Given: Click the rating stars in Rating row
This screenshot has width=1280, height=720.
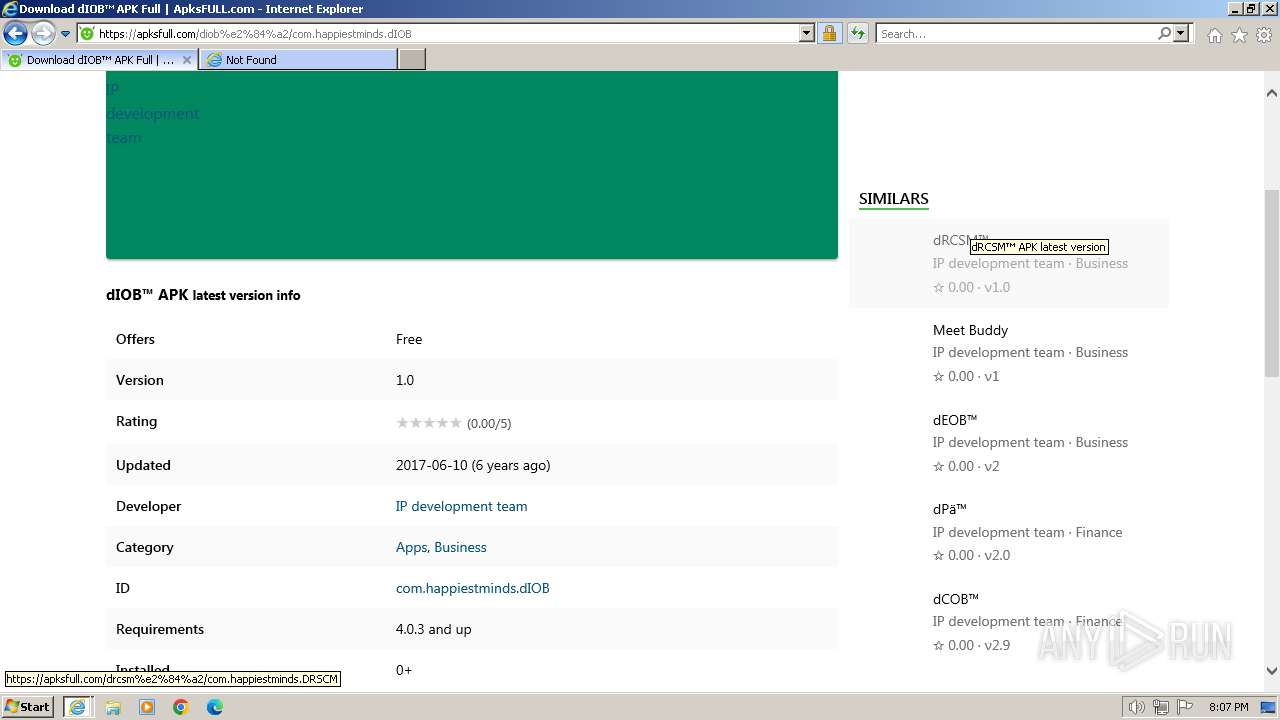Looking at the screenshot, I should coord(429,423).
